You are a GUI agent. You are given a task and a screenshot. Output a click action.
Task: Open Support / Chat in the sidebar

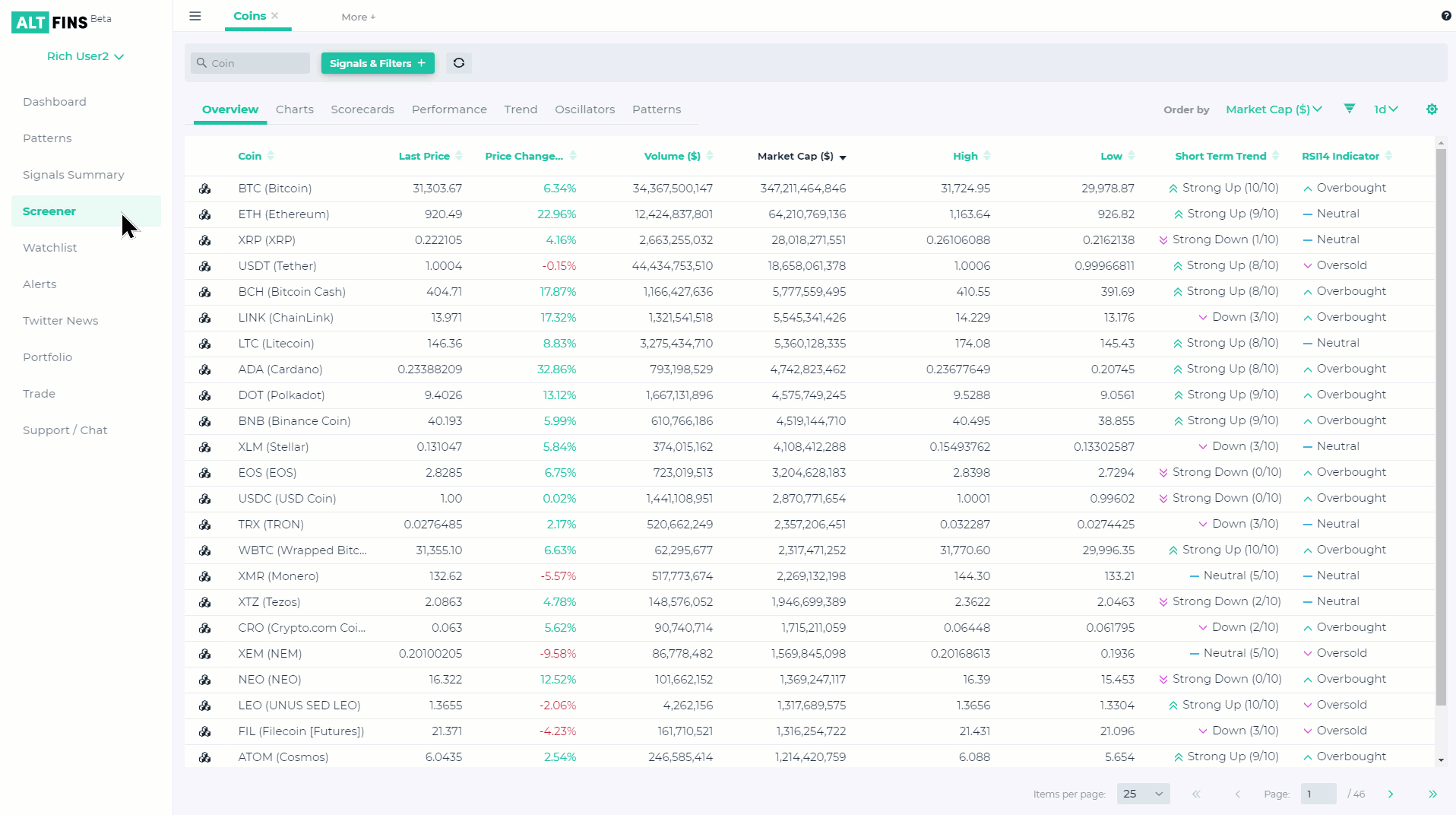click(x=65, y=430)
